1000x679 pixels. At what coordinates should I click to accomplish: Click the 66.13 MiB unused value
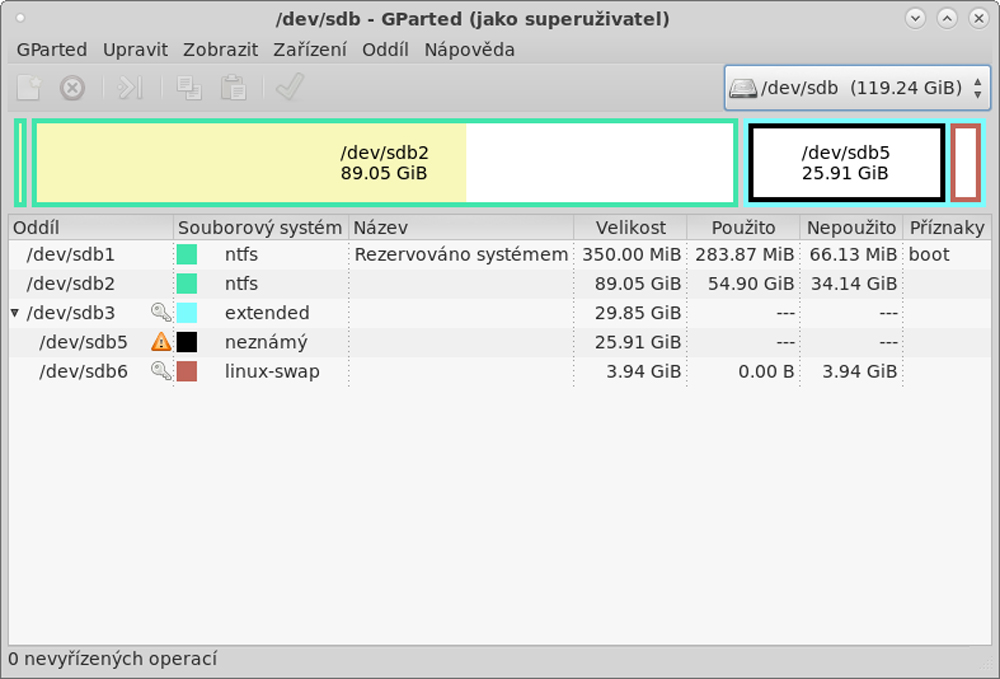tap(853, 254)
